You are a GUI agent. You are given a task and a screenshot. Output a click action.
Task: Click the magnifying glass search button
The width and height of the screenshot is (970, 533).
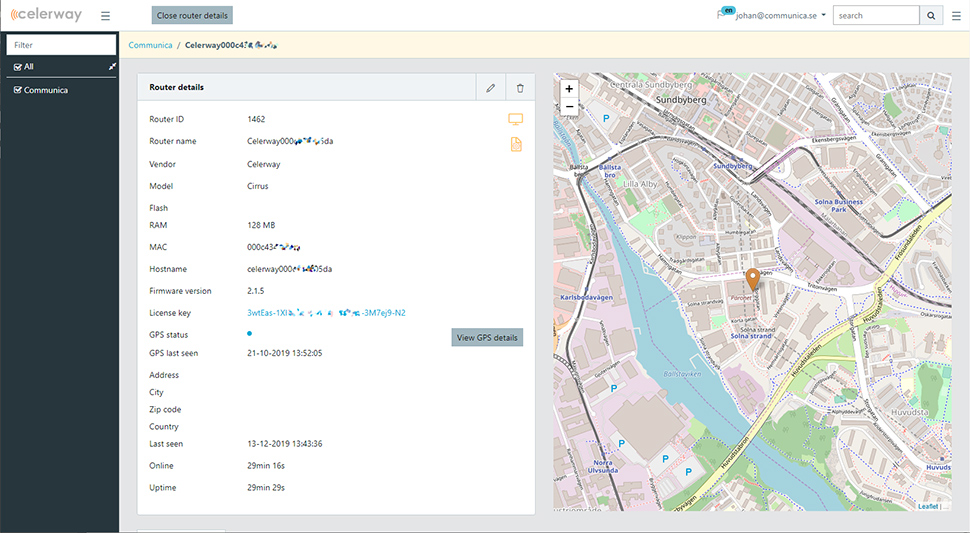pos(931,15)
